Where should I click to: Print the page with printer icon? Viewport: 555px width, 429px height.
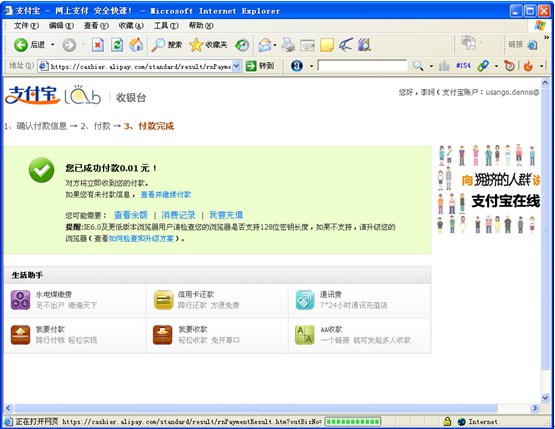(x=288, y=45)
